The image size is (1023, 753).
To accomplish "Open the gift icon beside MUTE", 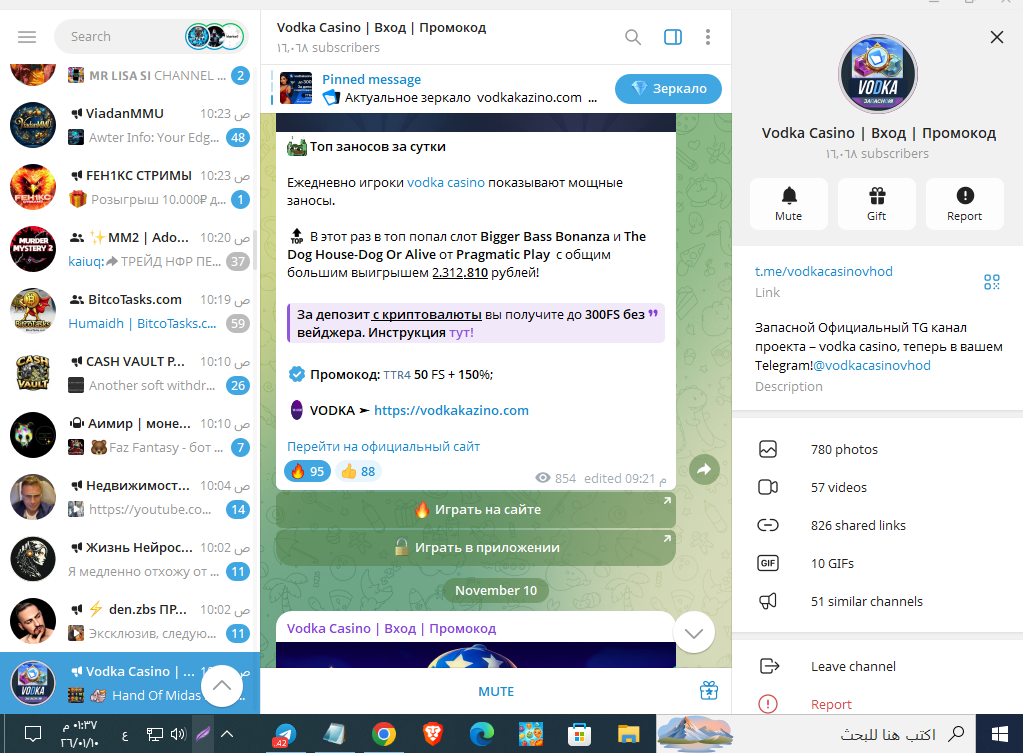I will coord(709,690).
